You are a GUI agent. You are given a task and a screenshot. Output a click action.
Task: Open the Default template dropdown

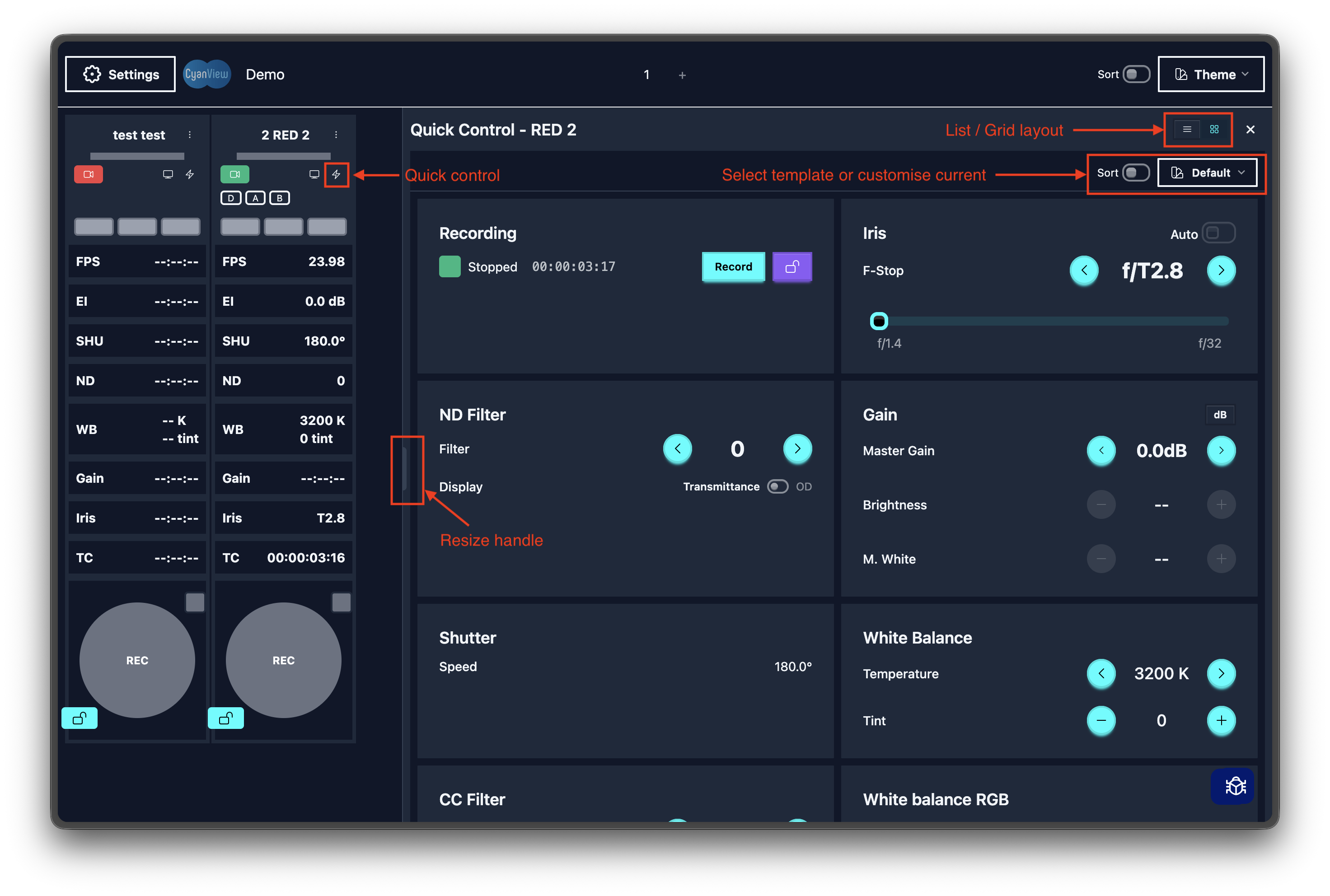pyautogui.click(x=1207, y=173)
